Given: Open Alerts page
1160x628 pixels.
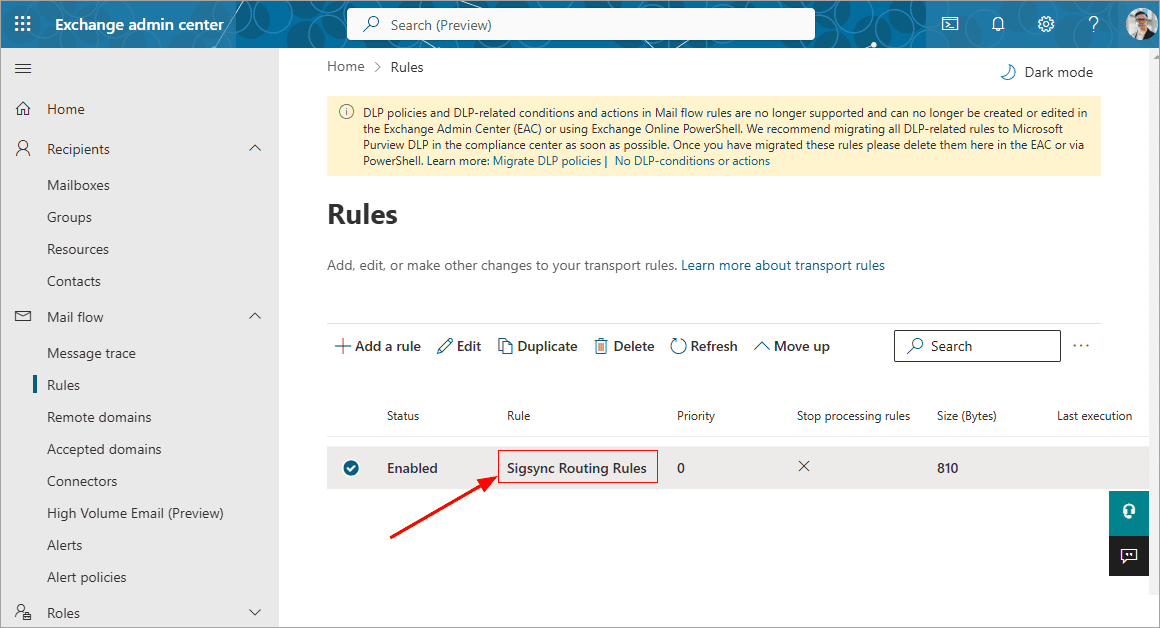Looking at the screenshot, I should [x=65, y=545].
